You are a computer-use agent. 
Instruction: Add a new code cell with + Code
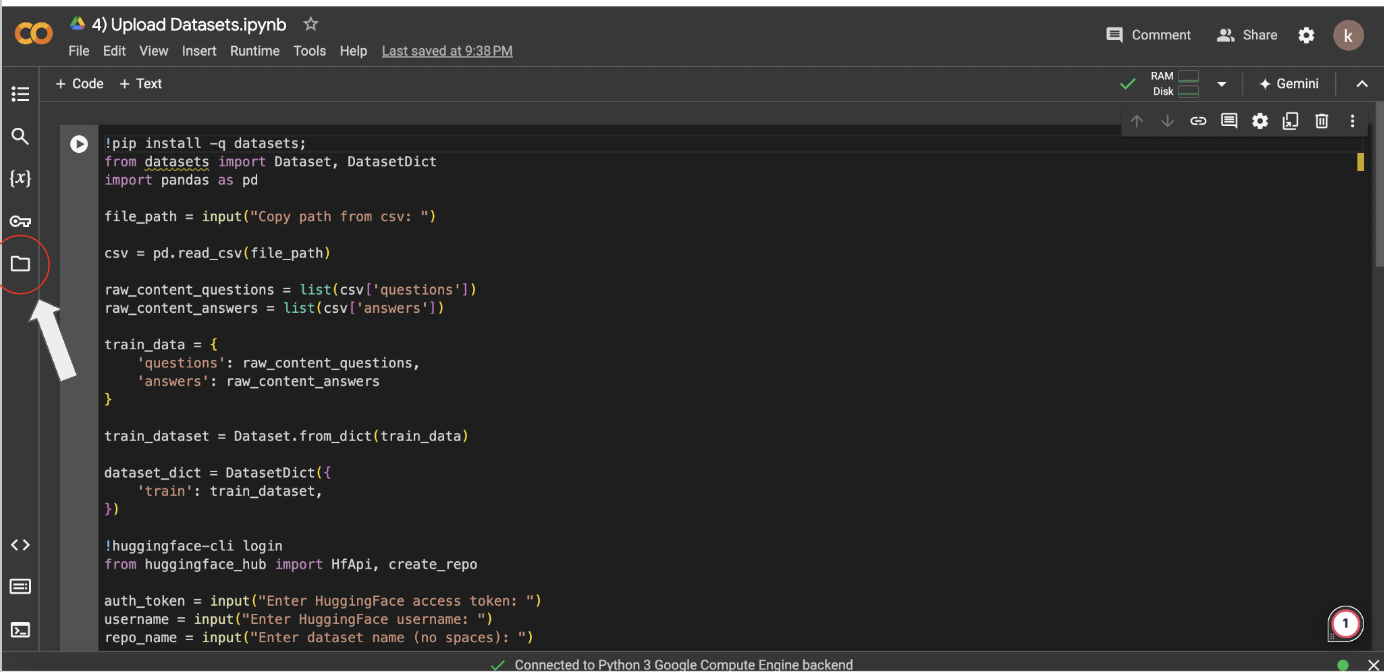(79, 84)
